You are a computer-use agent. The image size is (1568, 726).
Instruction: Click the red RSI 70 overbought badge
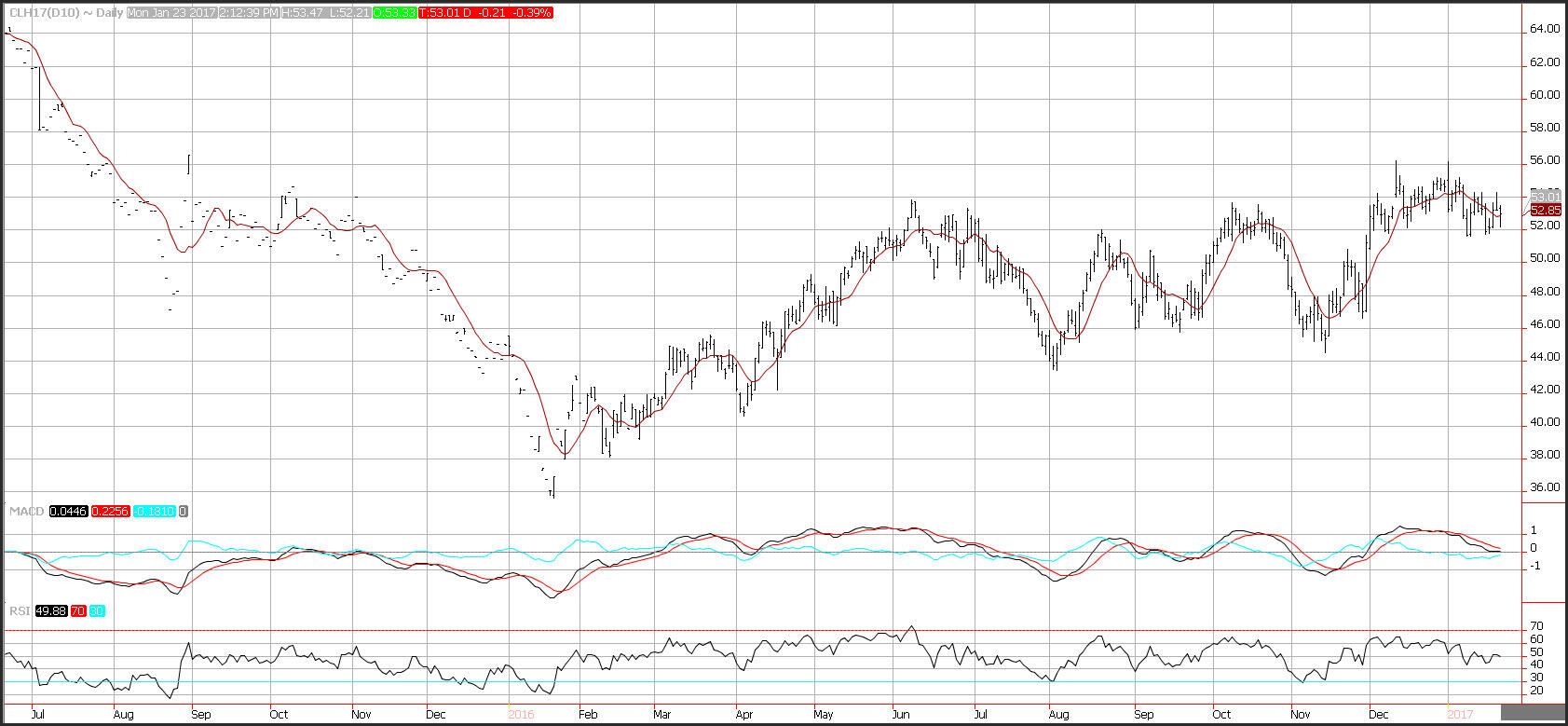[x=77, y=611]
